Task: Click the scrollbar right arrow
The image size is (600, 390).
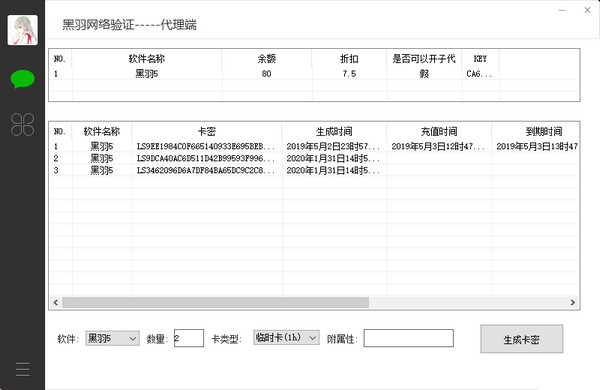Action: click(572, 302)
